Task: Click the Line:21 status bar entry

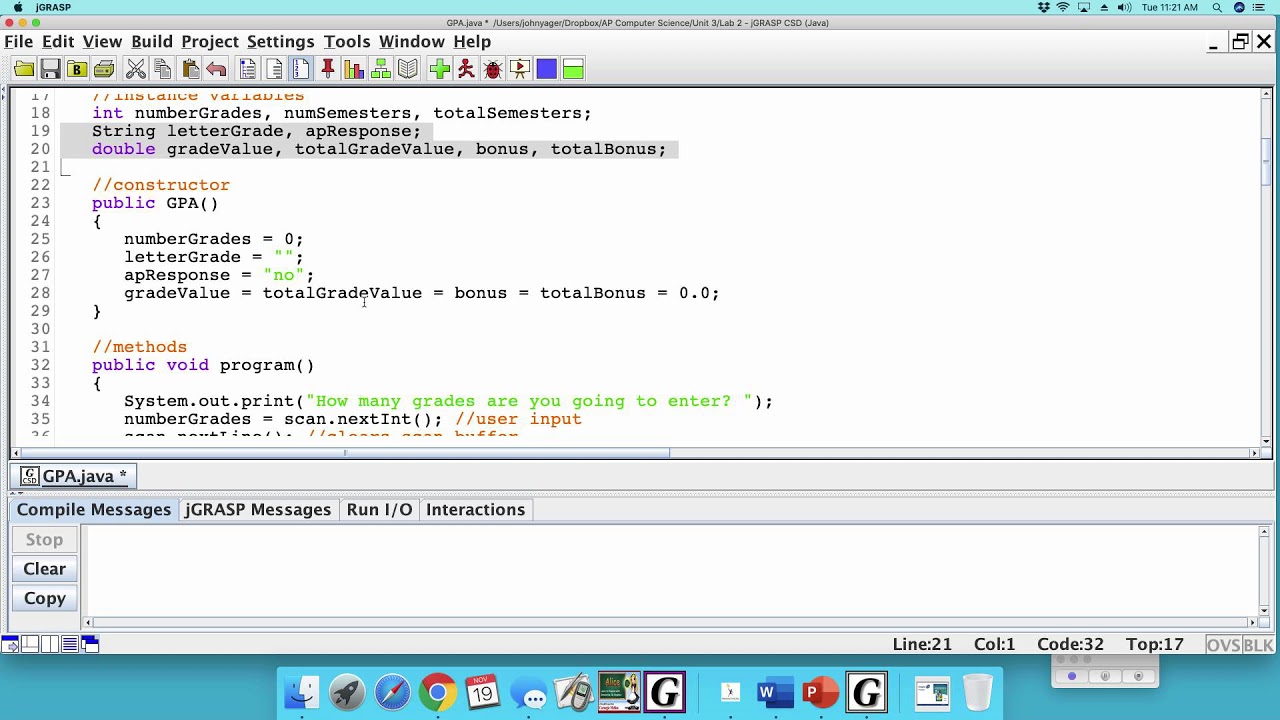Action: (922, 645)
